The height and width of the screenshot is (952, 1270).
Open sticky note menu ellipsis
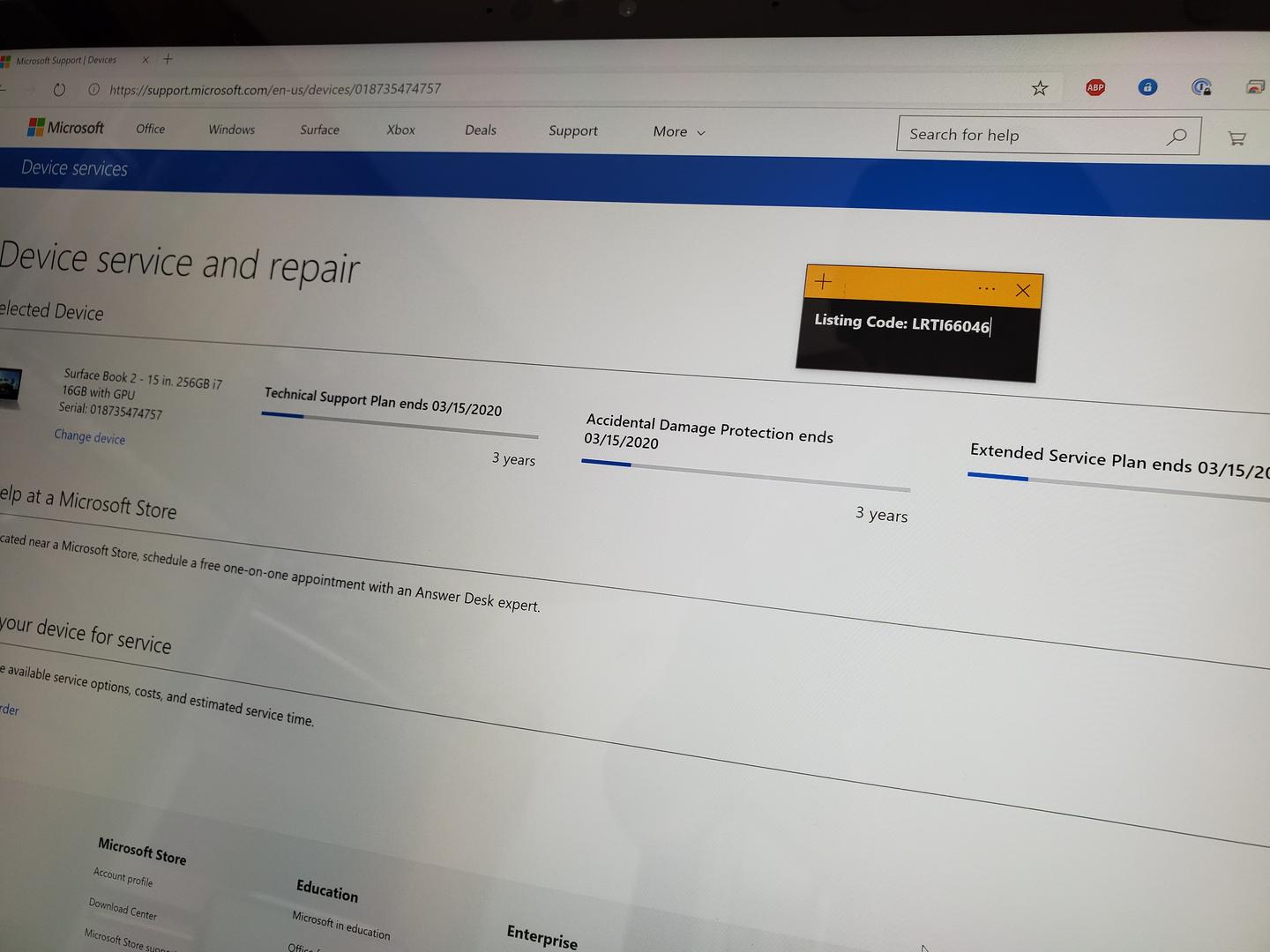tap(987, 288)
